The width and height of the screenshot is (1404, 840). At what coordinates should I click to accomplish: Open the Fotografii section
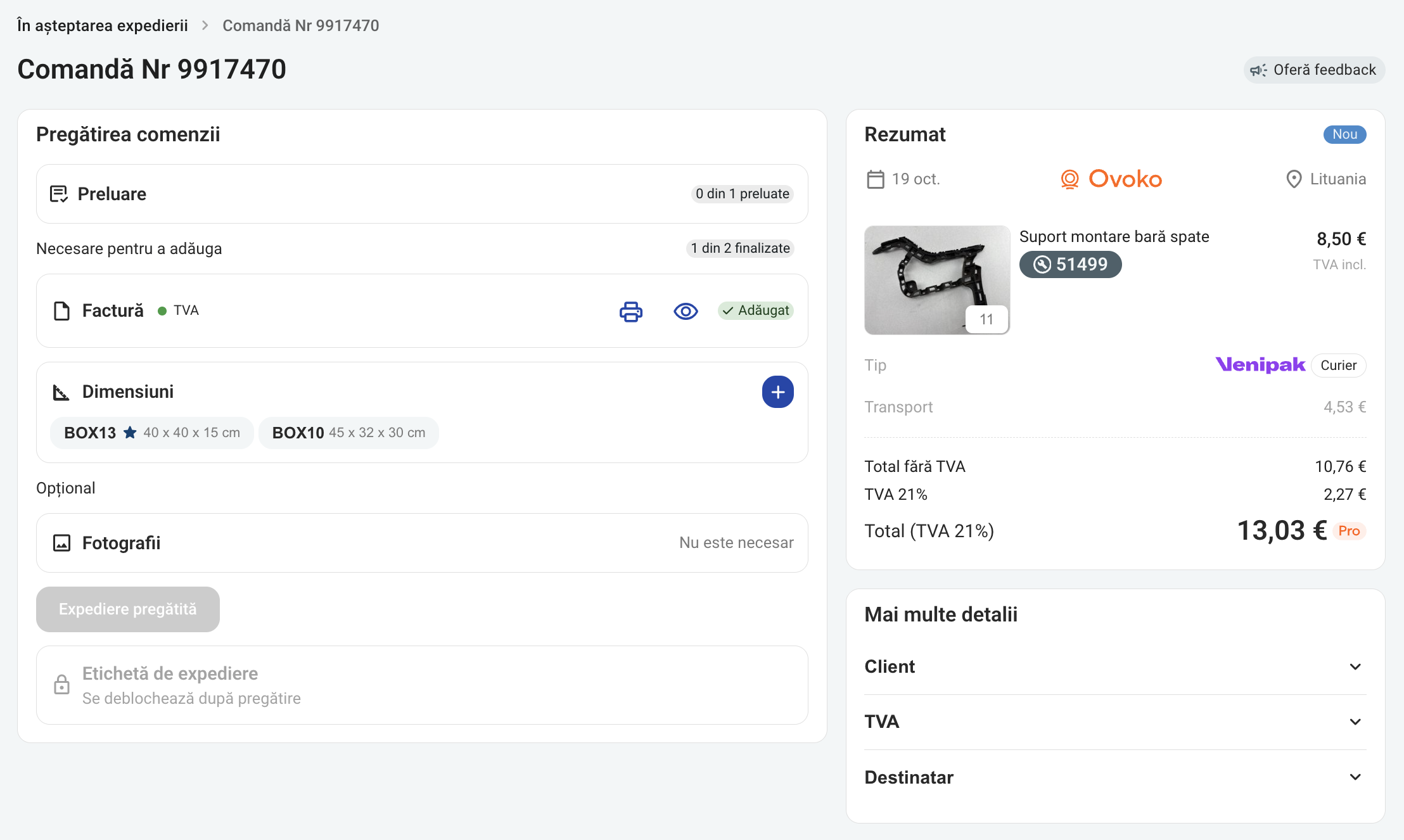pyautogui.click(x=422, y=543)
